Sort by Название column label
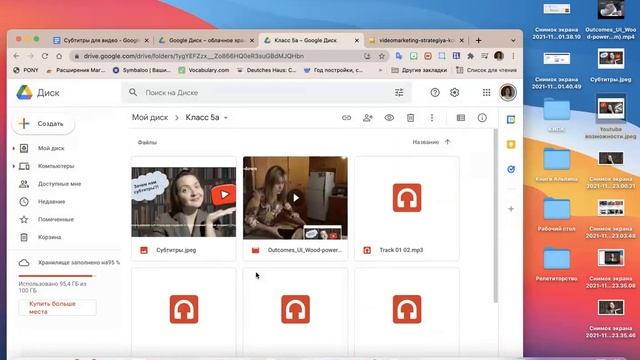The height and width of the screenshot is (360, 640). point(425,142)
